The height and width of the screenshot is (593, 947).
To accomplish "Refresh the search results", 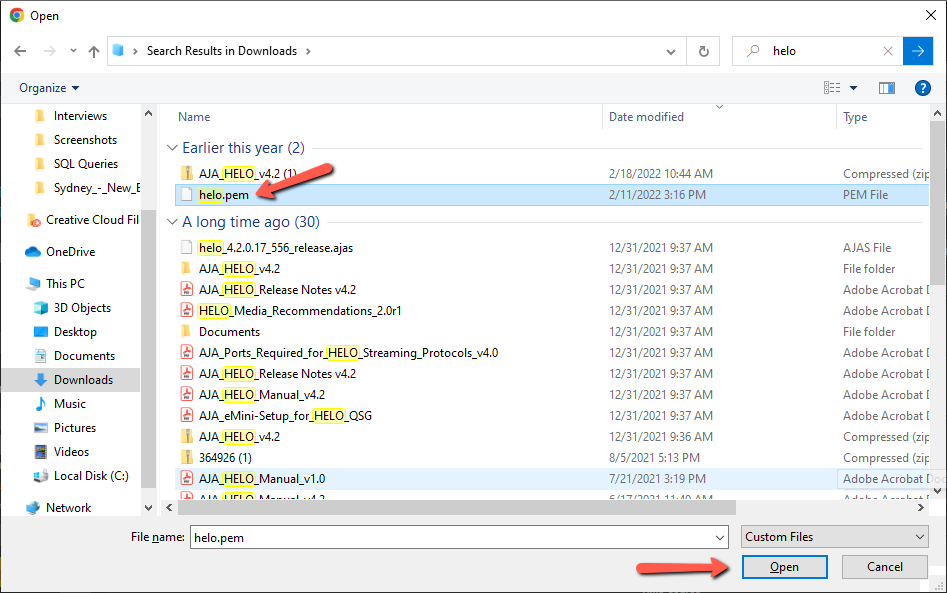I will [x=704, y=51].
